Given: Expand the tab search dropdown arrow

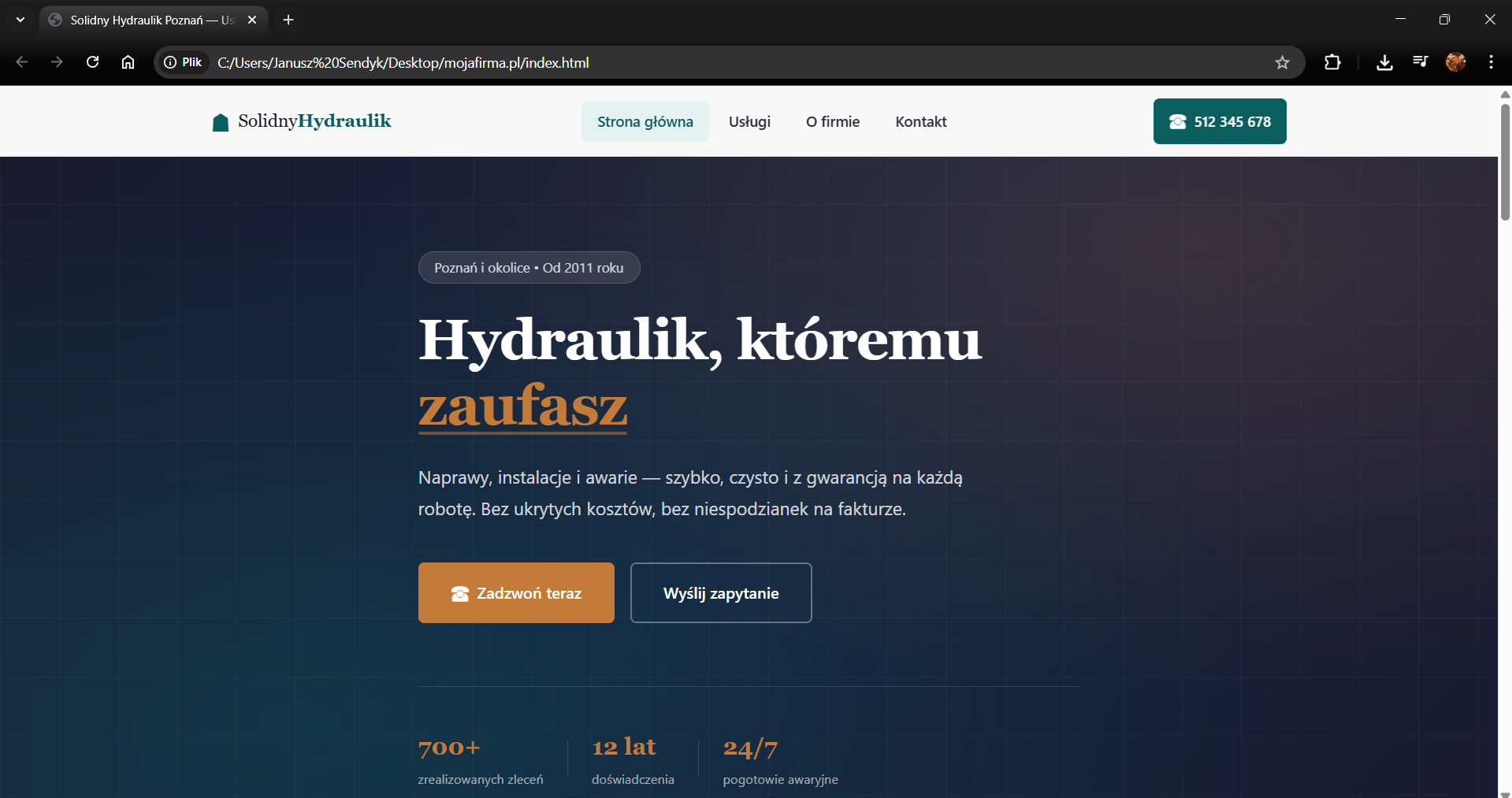Looking at the screenshot, I should pos(20,20).
